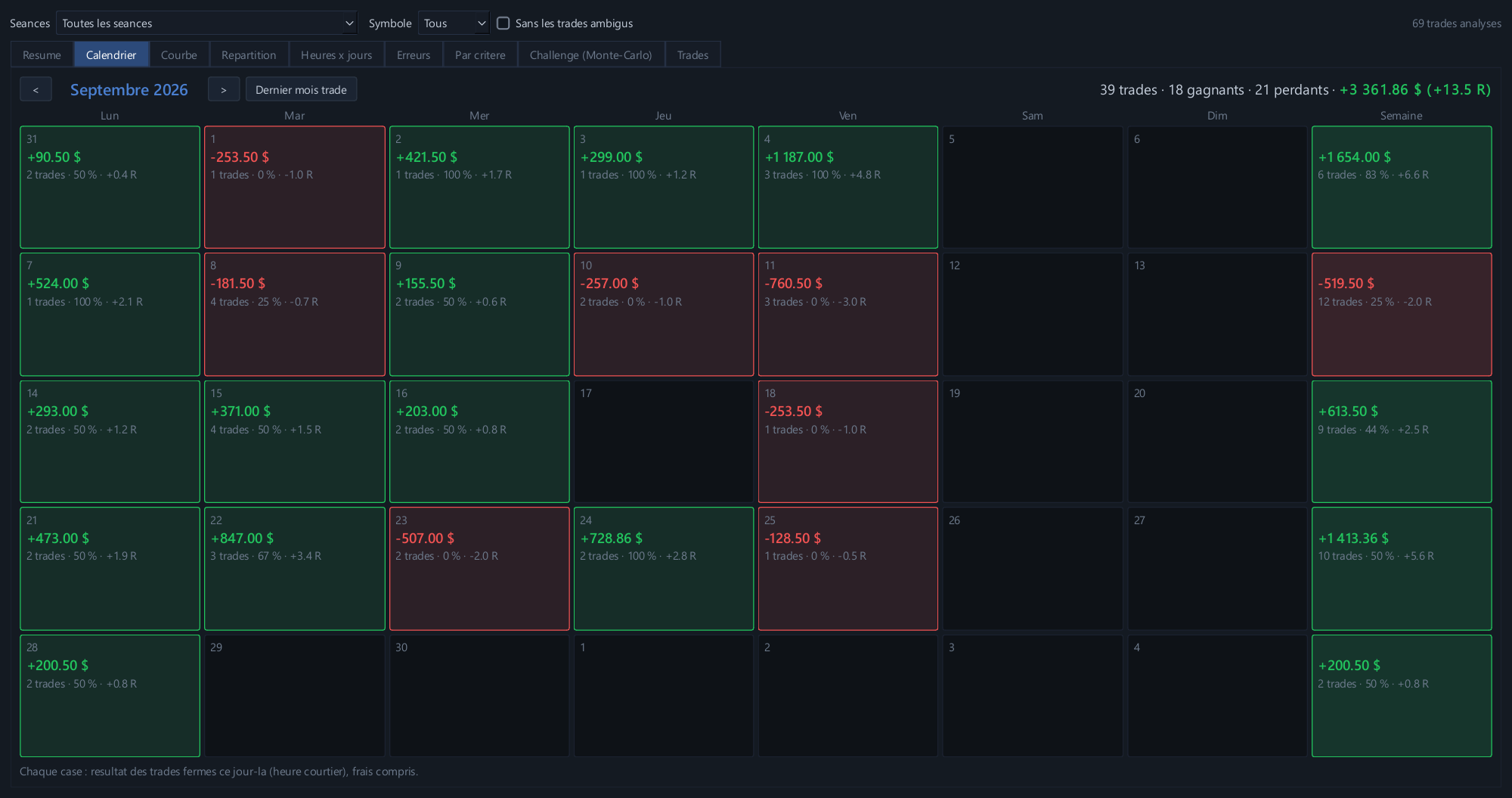This screenshot has height=798, width=1512.
Task: Select day 21 cell with +473.00 $
Action: [110, 569]
